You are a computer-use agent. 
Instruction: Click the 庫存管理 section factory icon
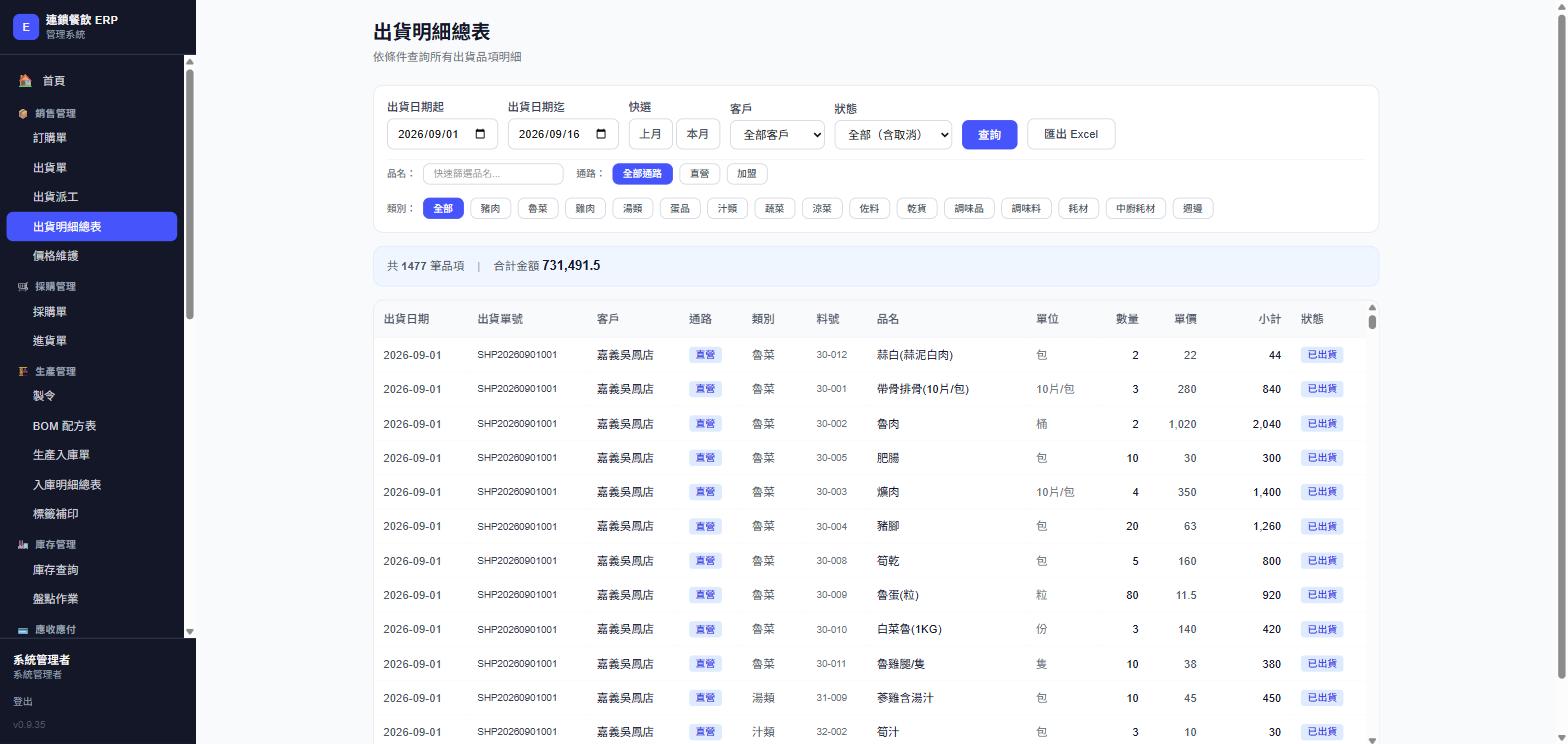coord(23,544)
